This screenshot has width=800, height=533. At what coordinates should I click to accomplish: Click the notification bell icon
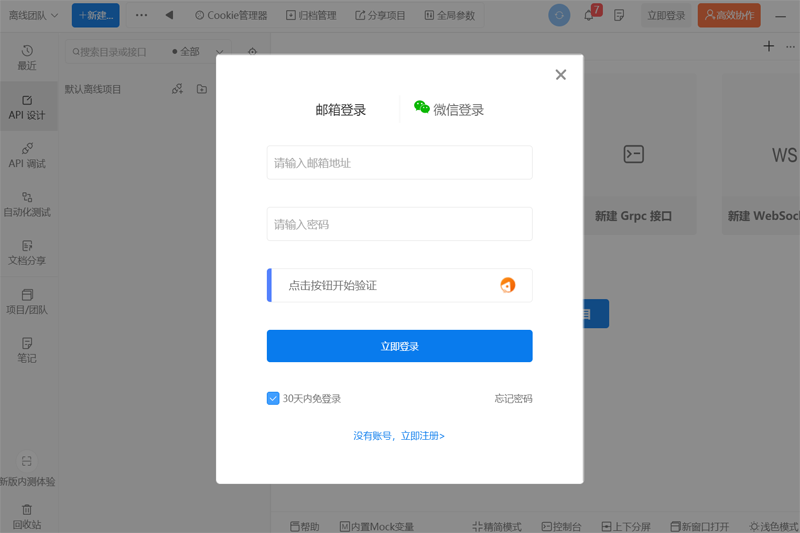pyautogui.click(x=589, y=16)
